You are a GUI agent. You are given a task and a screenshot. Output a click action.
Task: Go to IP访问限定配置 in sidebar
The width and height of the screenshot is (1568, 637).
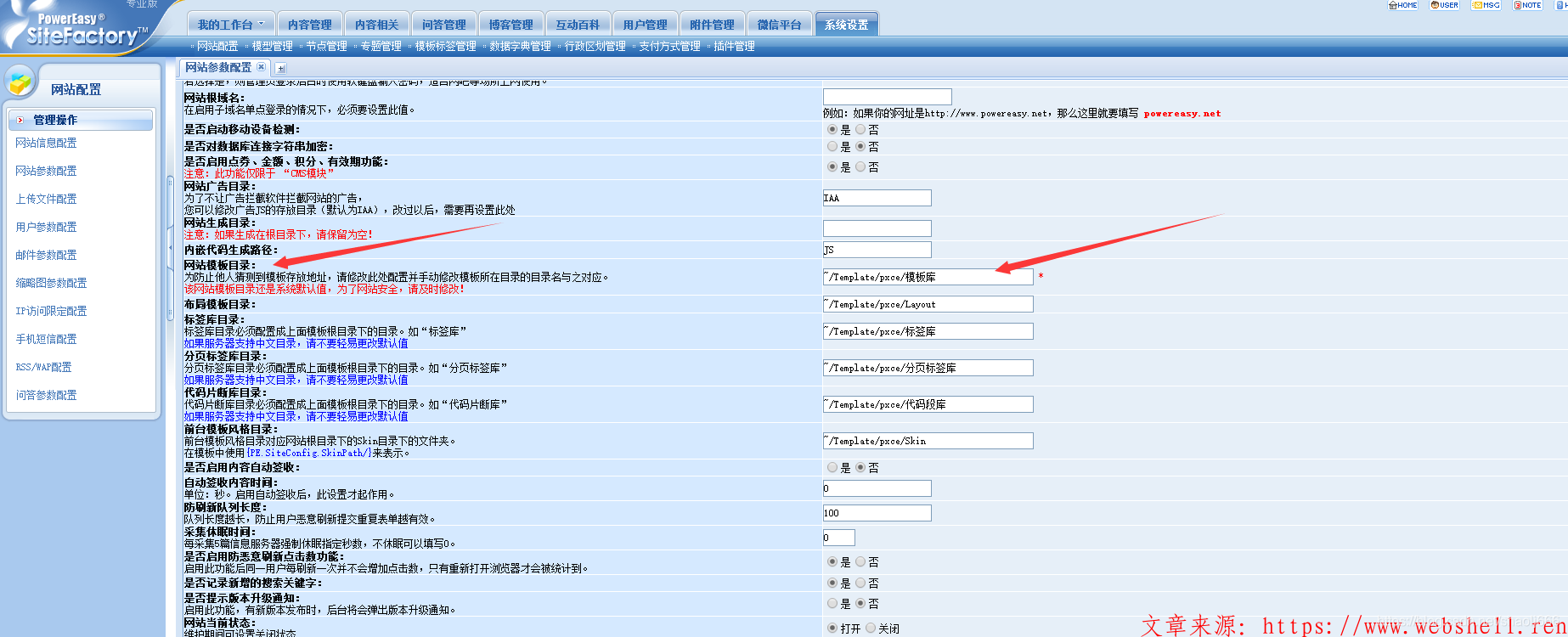pyautogui.click(x=51, y=311)
